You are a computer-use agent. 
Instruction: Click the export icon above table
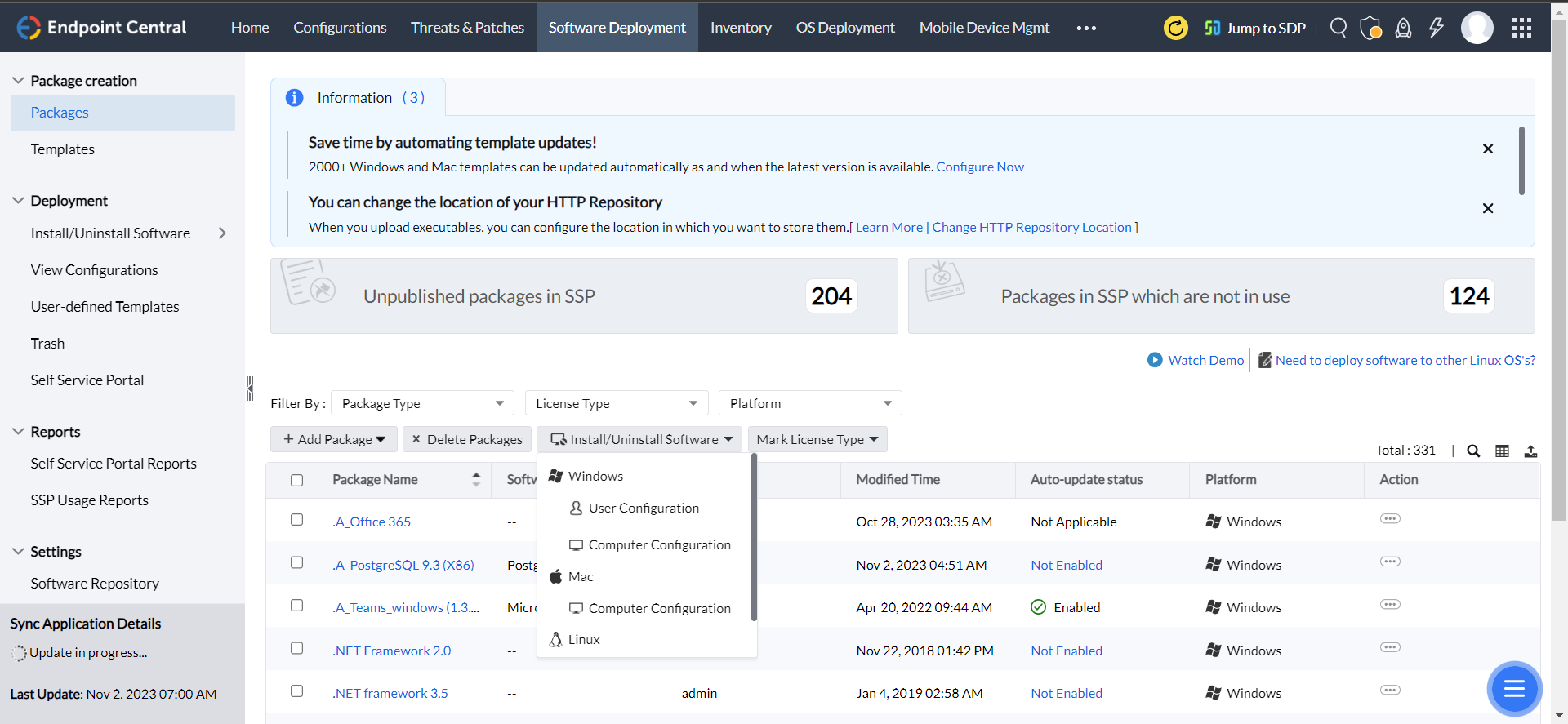click(1530, 451)
